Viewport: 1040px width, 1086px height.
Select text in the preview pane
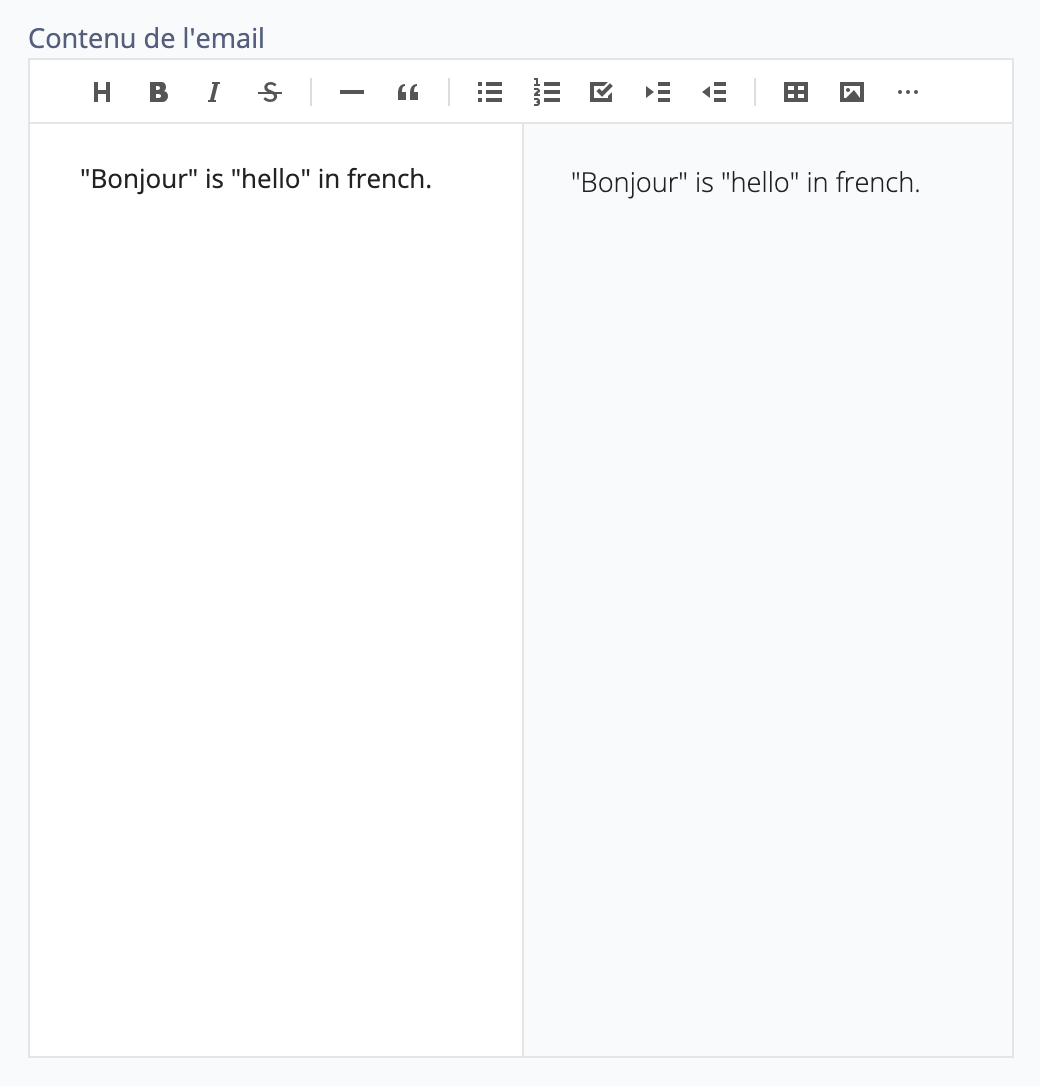click(745, 182)
